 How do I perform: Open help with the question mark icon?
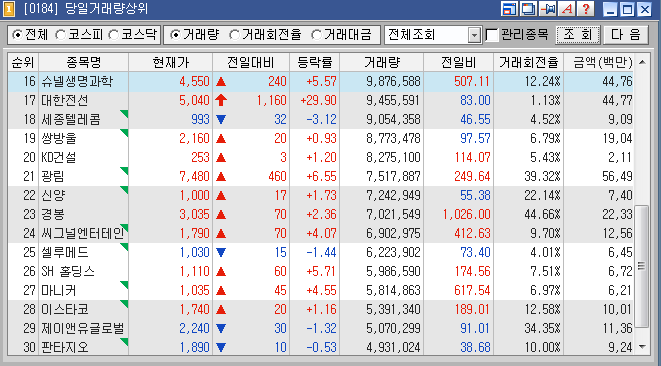[x=586, y=9]
